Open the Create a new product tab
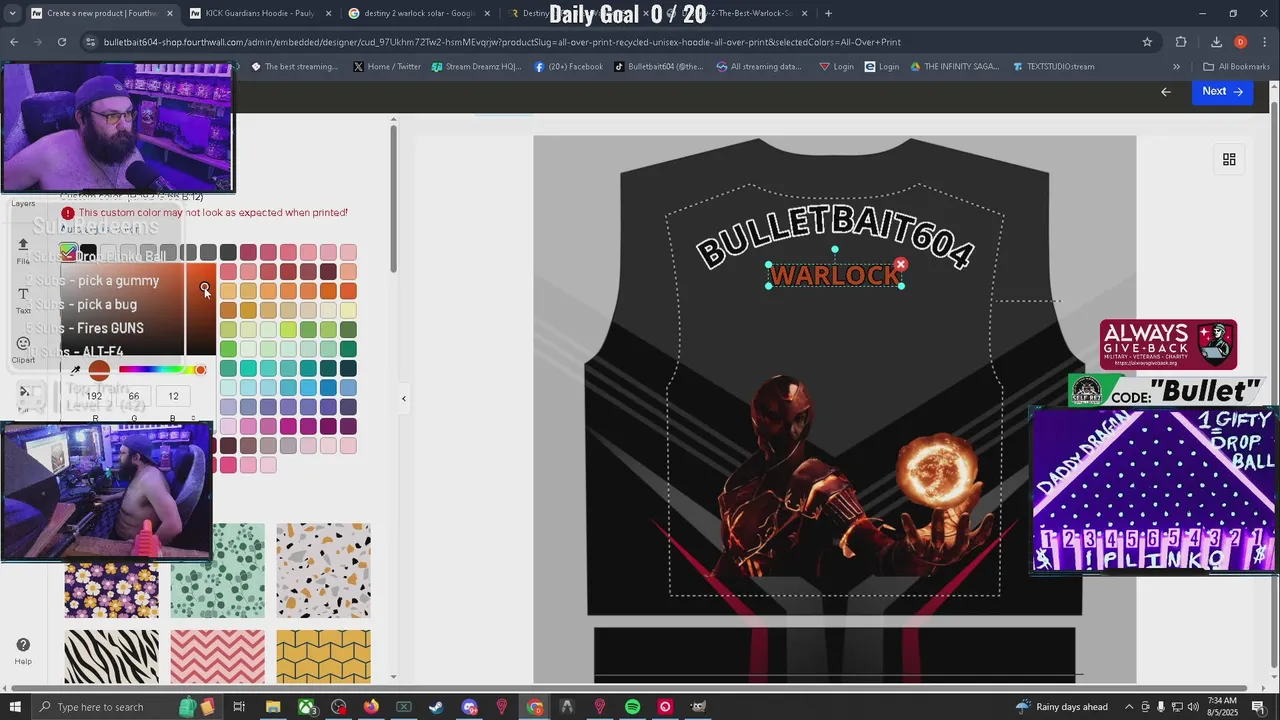The image size is (1280, 720). point(101,13)
